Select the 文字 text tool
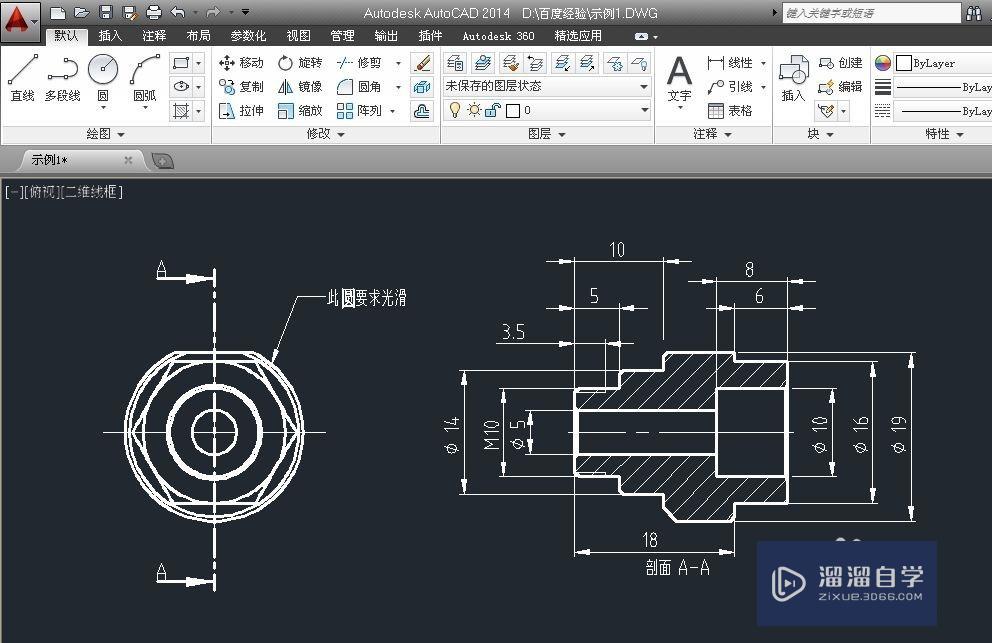Image resolution: width=992 pixels, height=643 pixels. 679,79
